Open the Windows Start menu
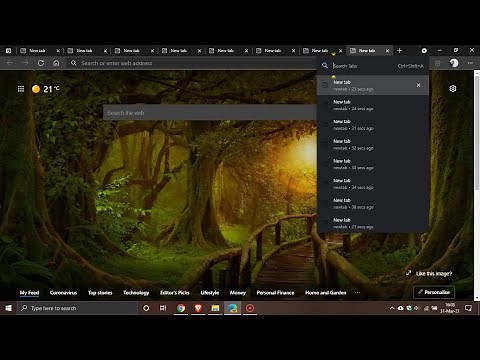 8,308
